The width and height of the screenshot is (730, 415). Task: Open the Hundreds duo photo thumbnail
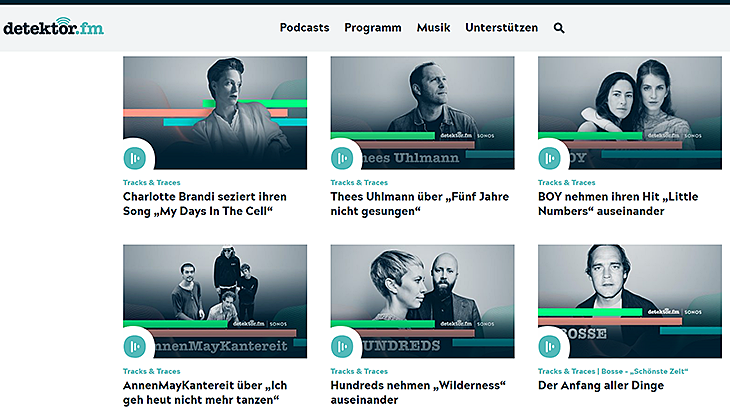click(422, 301)
